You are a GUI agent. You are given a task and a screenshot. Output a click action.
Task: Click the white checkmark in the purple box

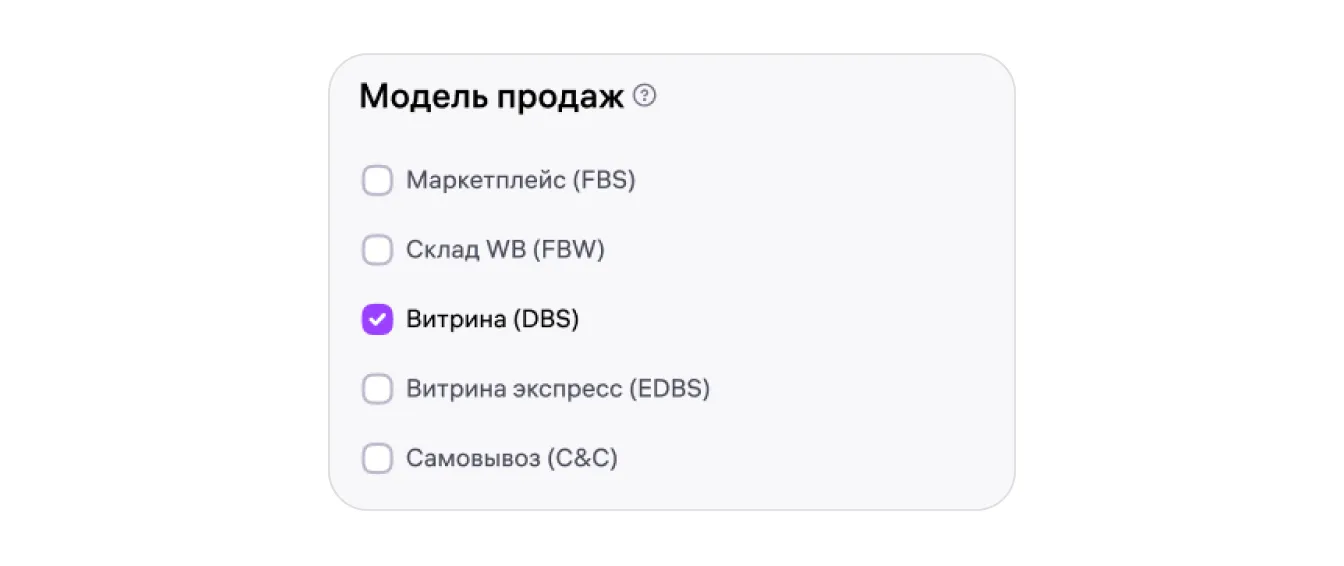click(x=377, y=320)
